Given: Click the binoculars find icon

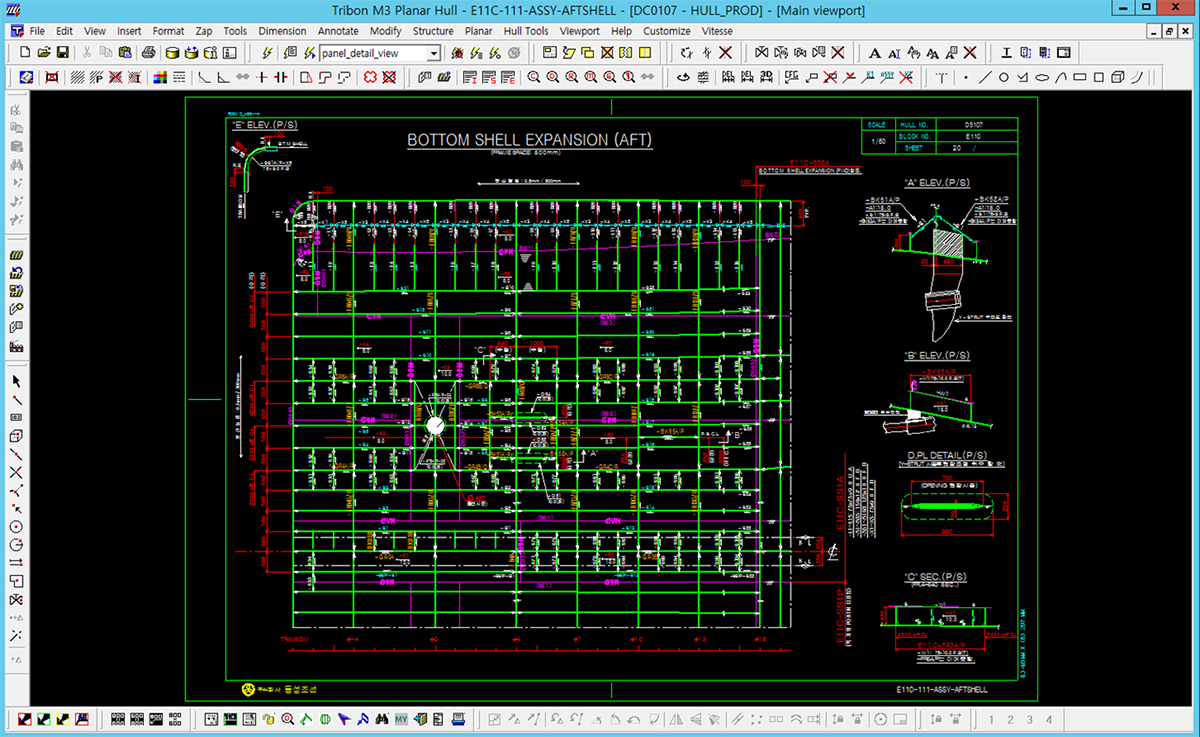Looking at the screenshot, I should click(x=381, y=719).
